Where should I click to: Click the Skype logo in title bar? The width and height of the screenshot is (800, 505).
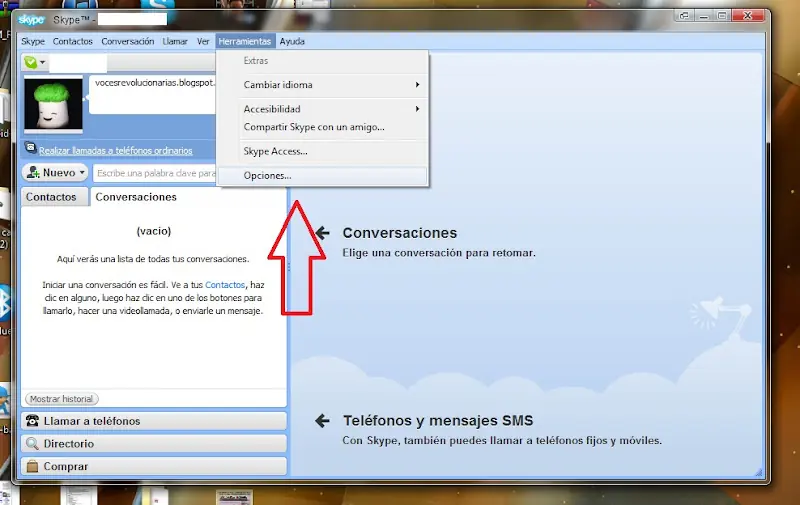coord(31,20)
